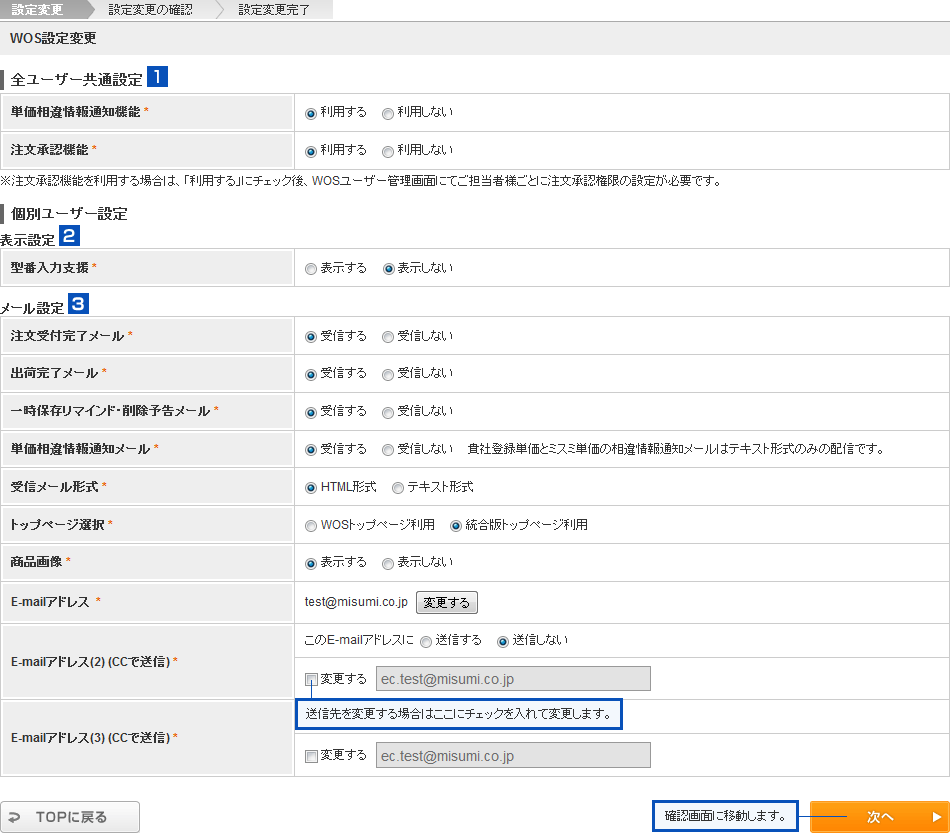Select WOSトップページ利用 option
The image size is (950, 840).
[311, 526]
